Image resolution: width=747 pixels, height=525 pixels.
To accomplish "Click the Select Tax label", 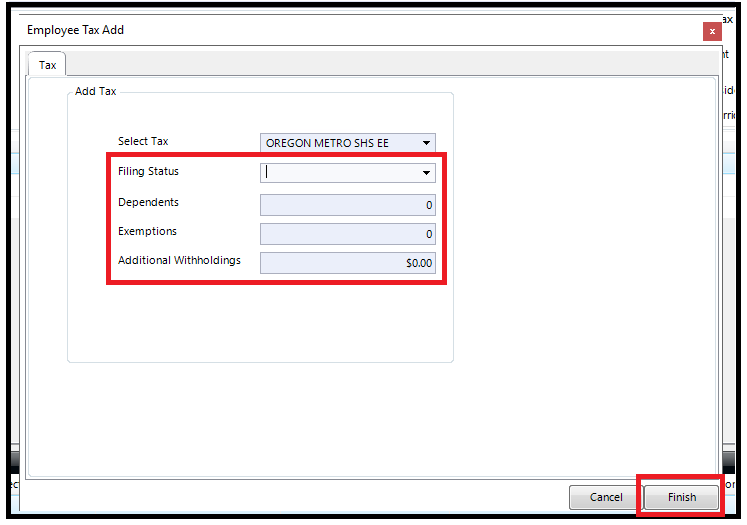I will tap(143, 141).
